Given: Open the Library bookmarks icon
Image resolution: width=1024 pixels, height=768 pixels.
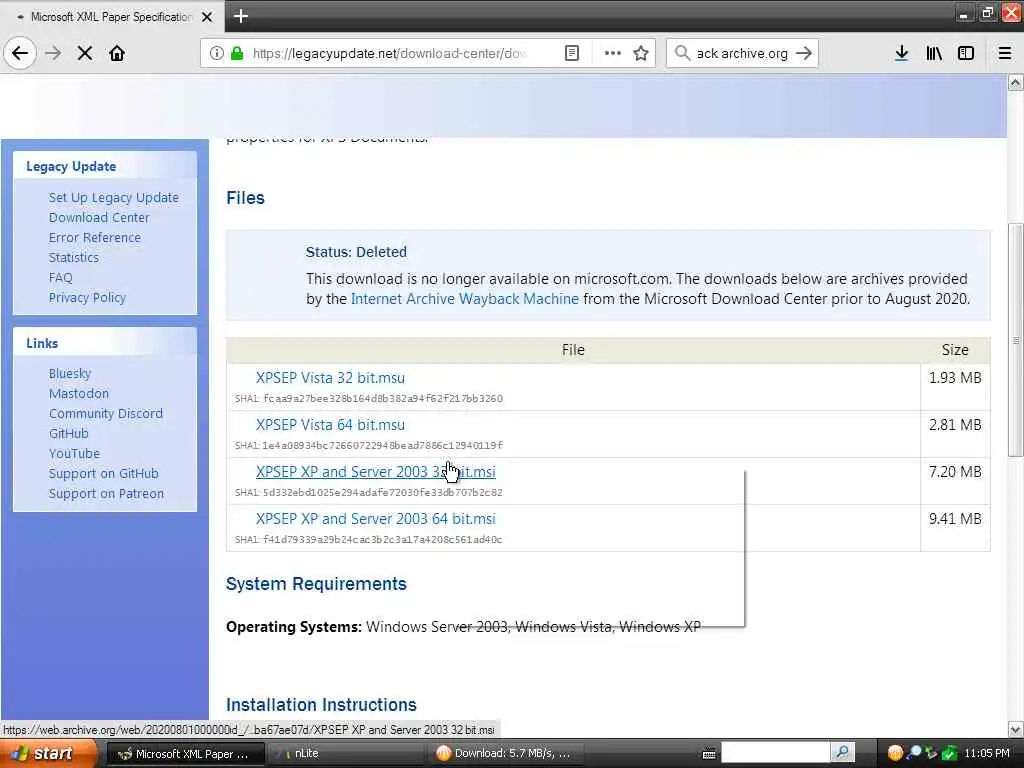Looking at the screenshot, I should (x=934, y=53).
